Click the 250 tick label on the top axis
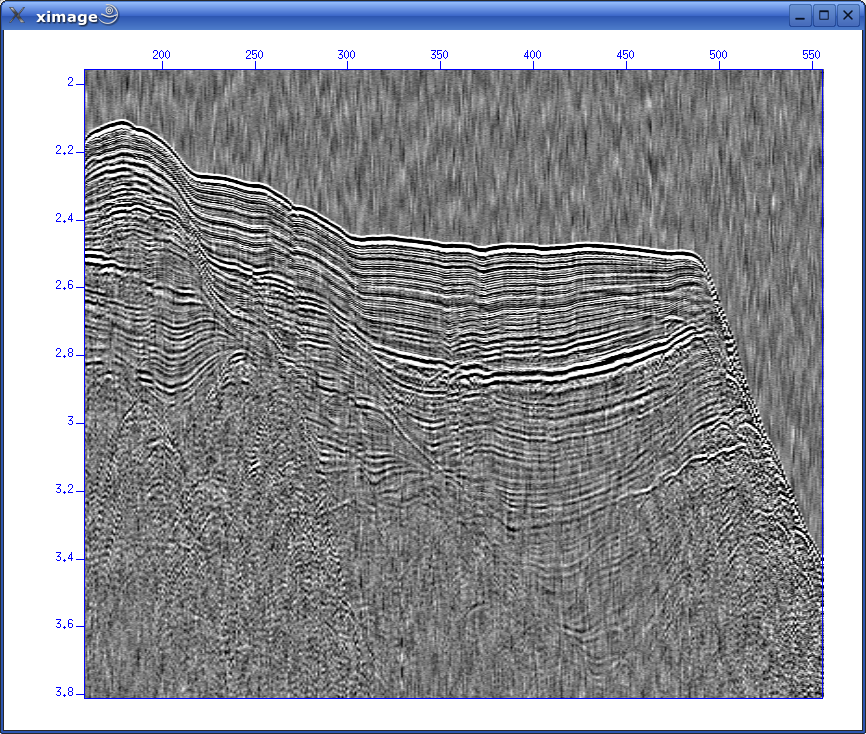The height and width of the screenshot is (734, 866). pyautogui.click(x=254, y=54)
